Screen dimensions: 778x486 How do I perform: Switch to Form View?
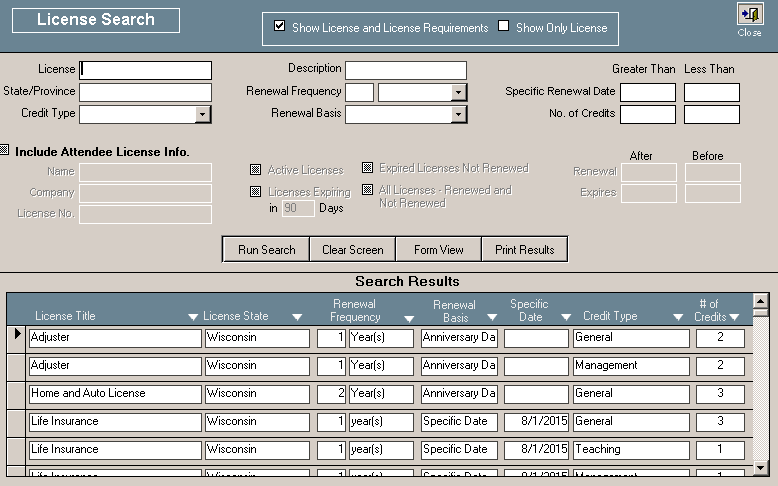click(439, 249)
